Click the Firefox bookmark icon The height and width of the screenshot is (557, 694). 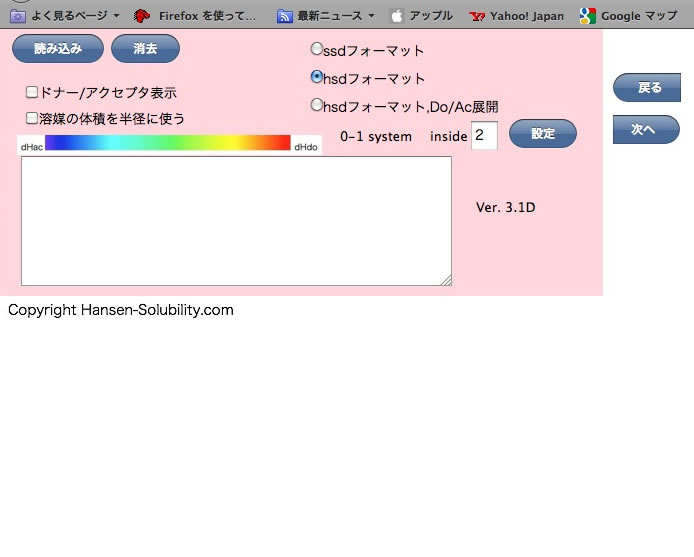pos(142,16)
